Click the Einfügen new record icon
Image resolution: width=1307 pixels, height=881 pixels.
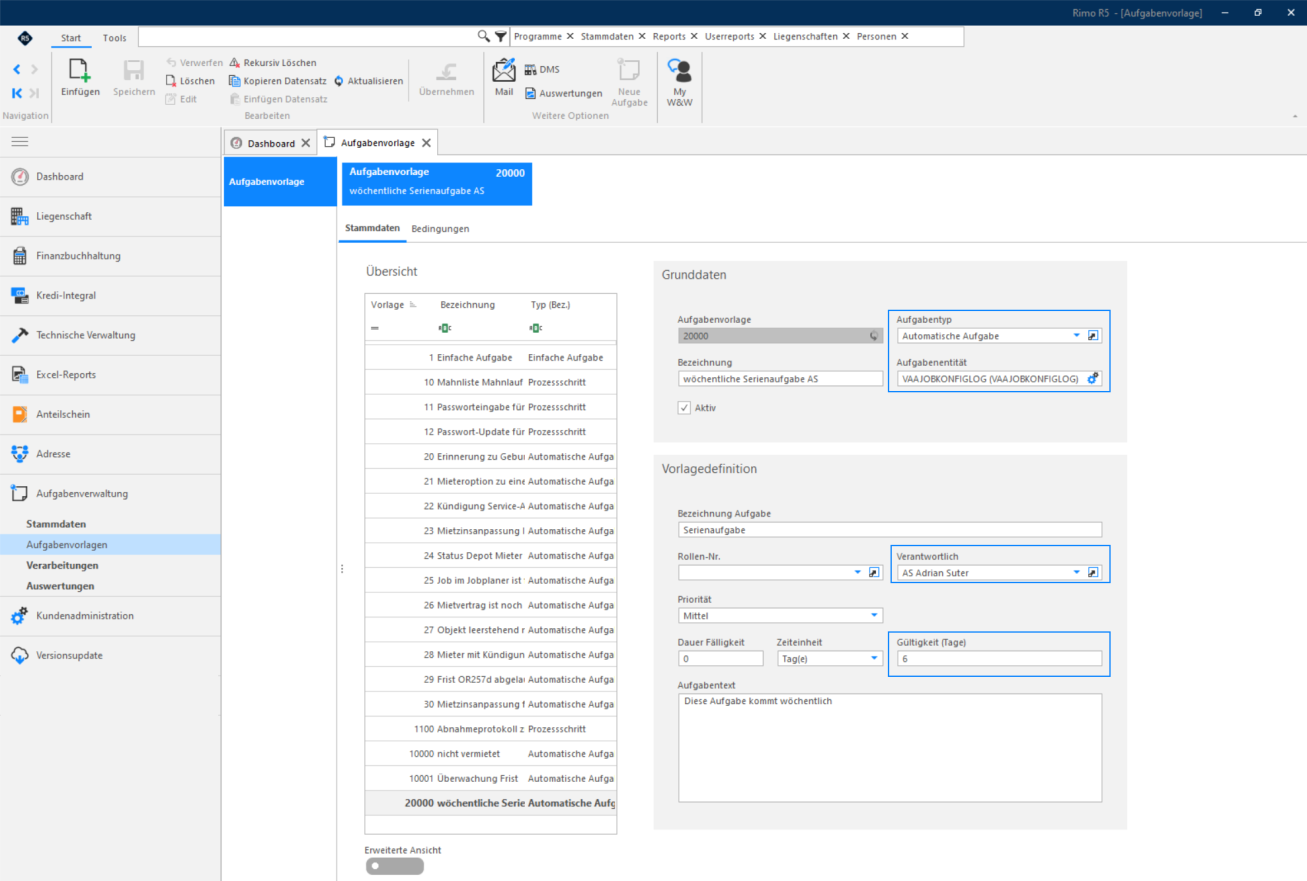pos(80,70)
